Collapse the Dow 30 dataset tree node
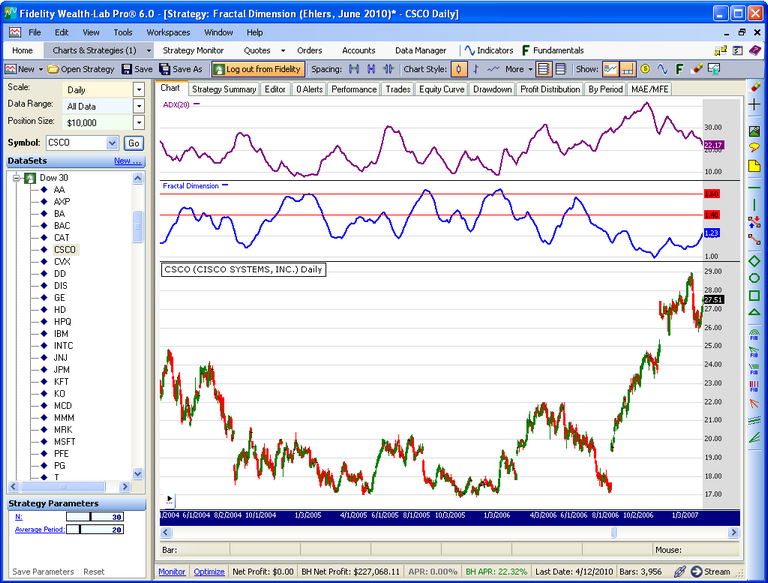Viewport: 768px width, 583px height. tap(15, 178)
